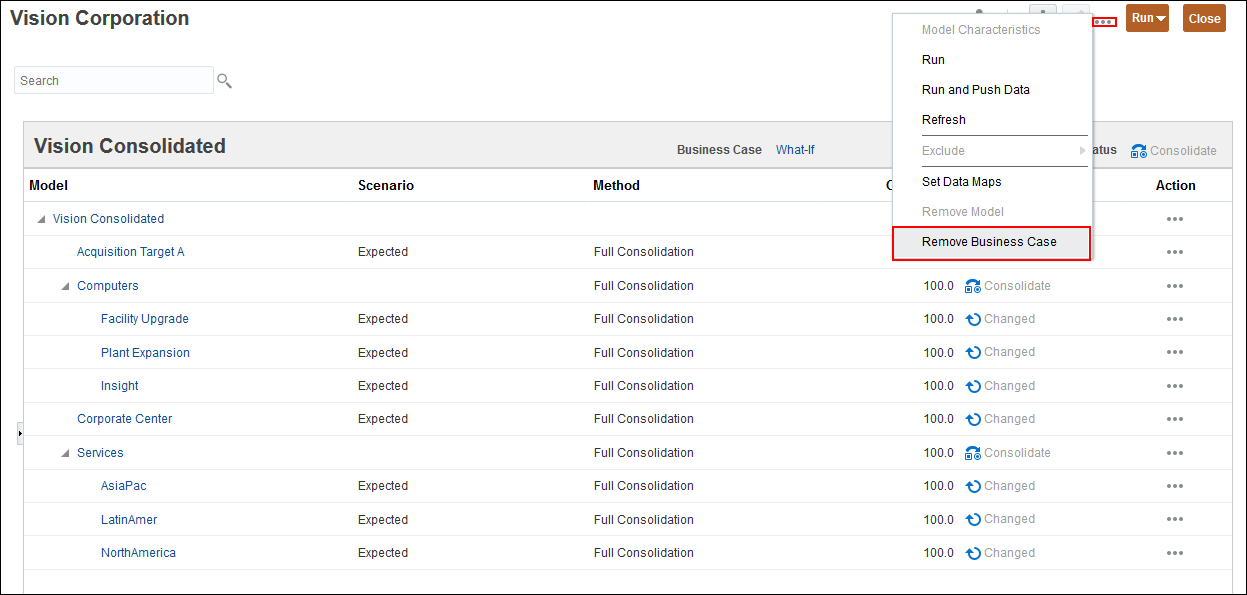This screenshot has width=1247, height=595.
Task: Click the Changed icon on AsiaPac row
Action: [x=972, y=486]
